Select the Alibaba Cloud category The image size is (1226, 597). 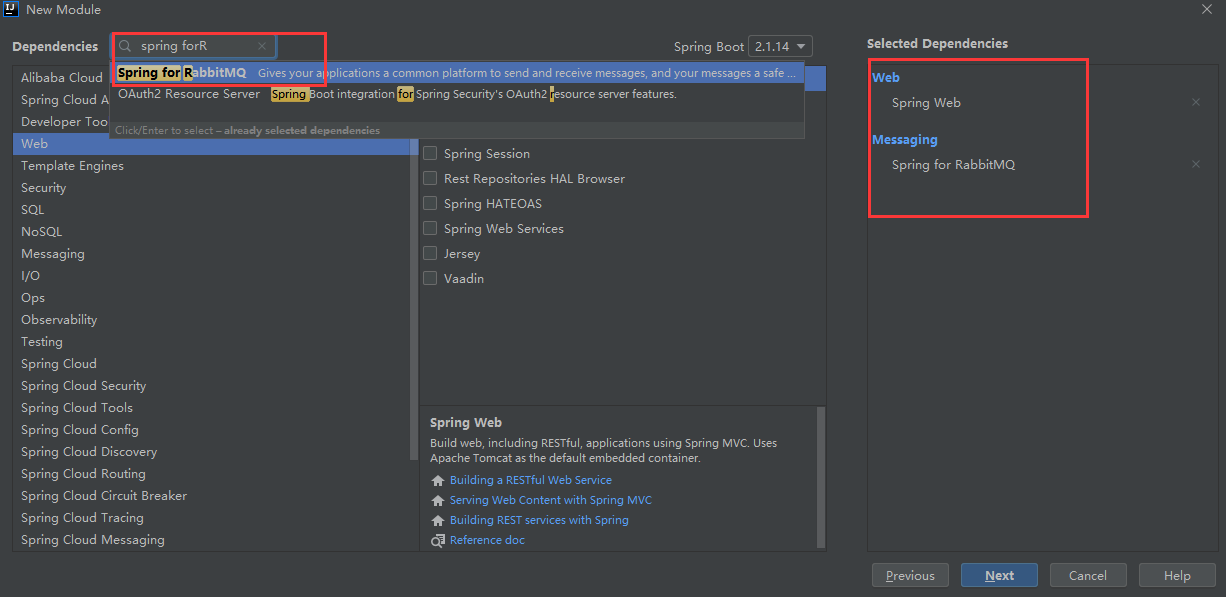point(62,77)
